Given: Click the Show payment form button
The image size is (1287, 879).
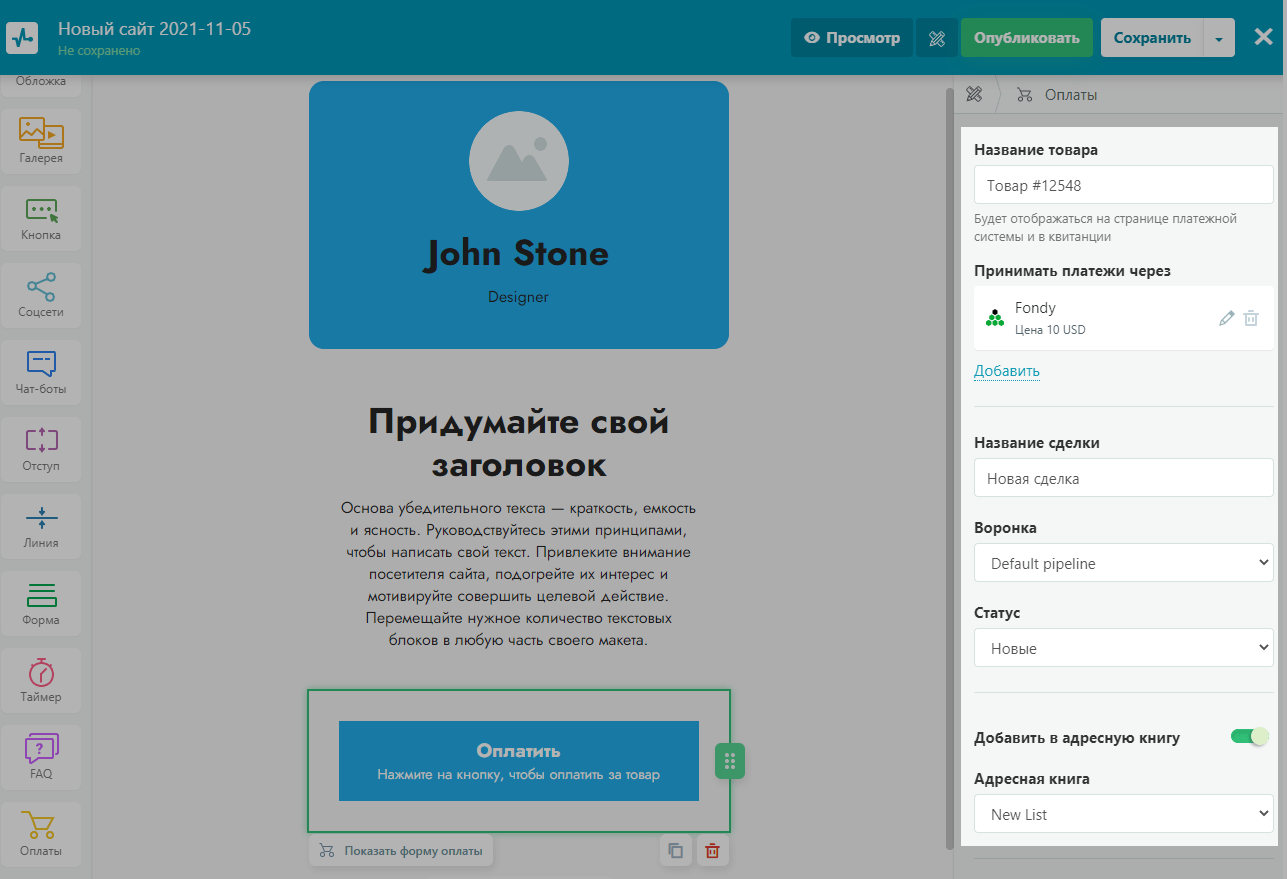Looking at the screenshot, I should coord(401,851).
